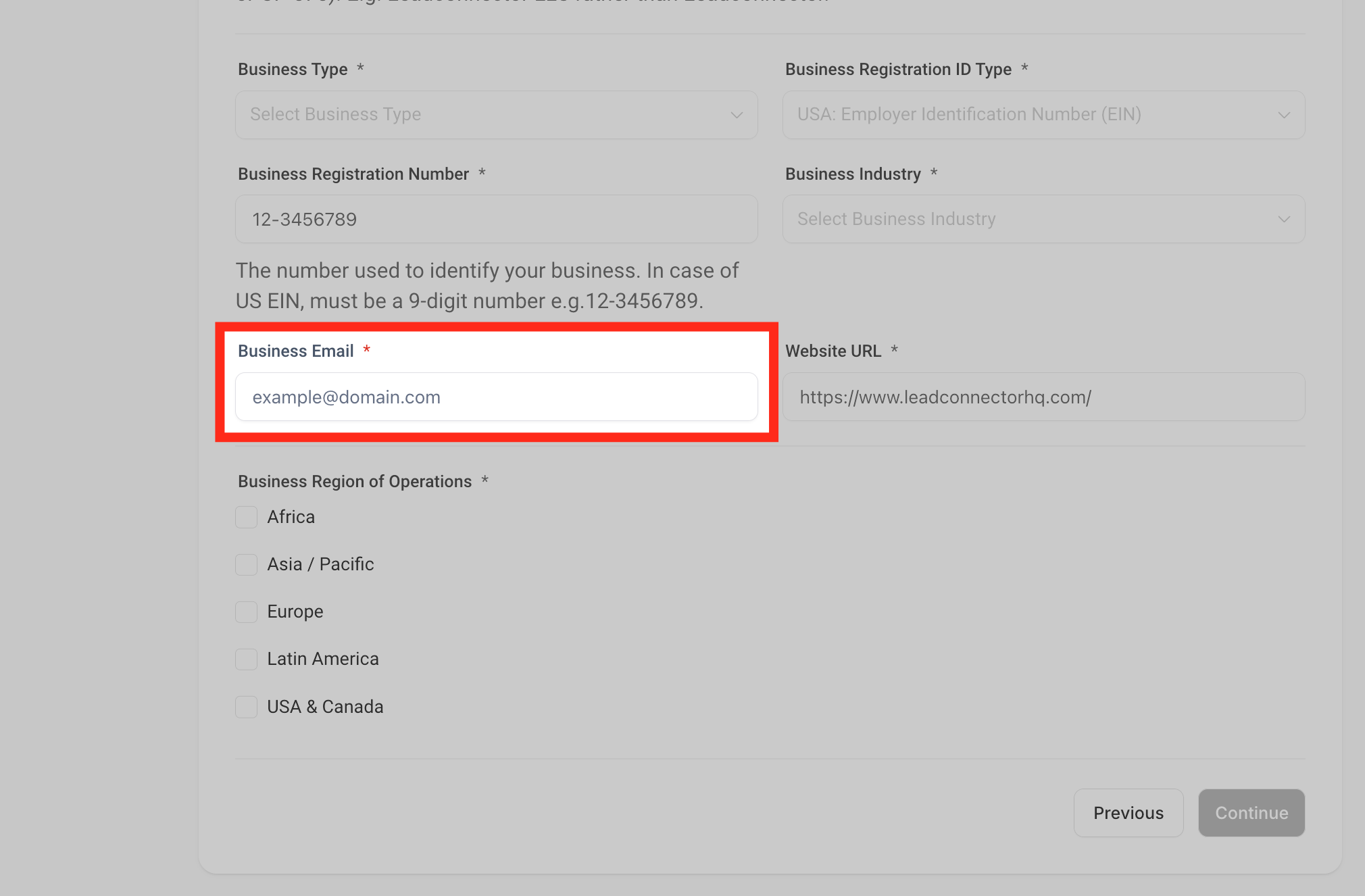Screen dimensions: 1365x896
Task: Click into the Business Email input
Action: click(x=495, y=397)
